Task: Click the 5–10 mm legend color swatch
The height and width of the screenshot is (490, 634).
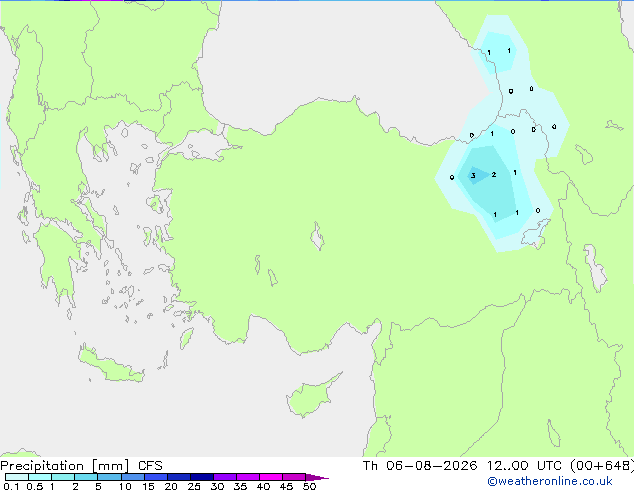Action: coord(109,477)
